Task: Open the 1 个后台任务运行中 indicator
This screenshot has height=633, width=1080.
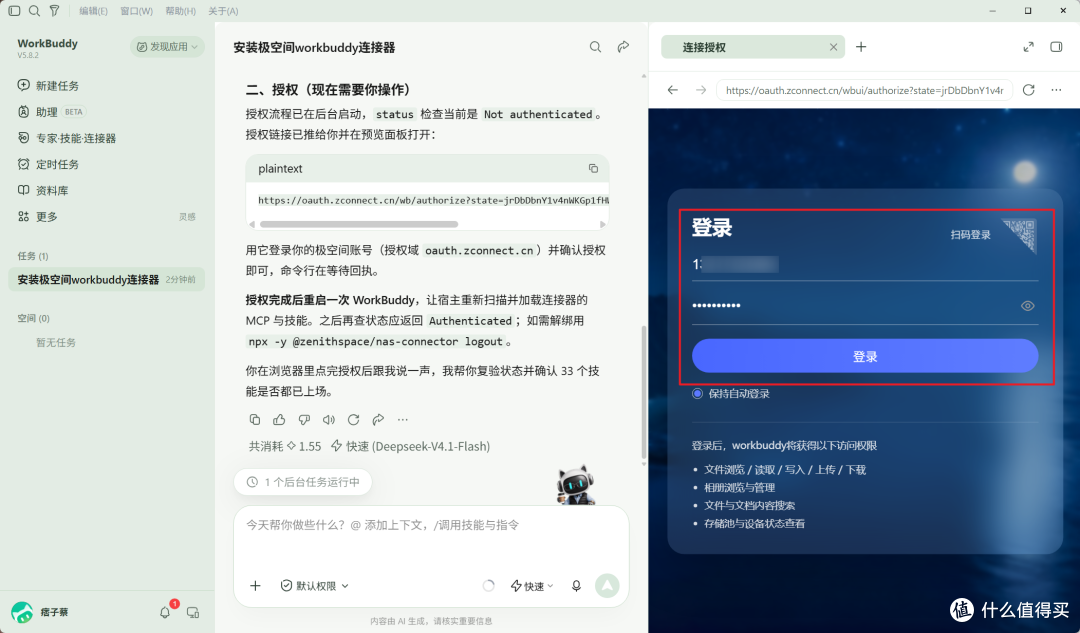Action: pyautogui.click(x=303, y=482)
